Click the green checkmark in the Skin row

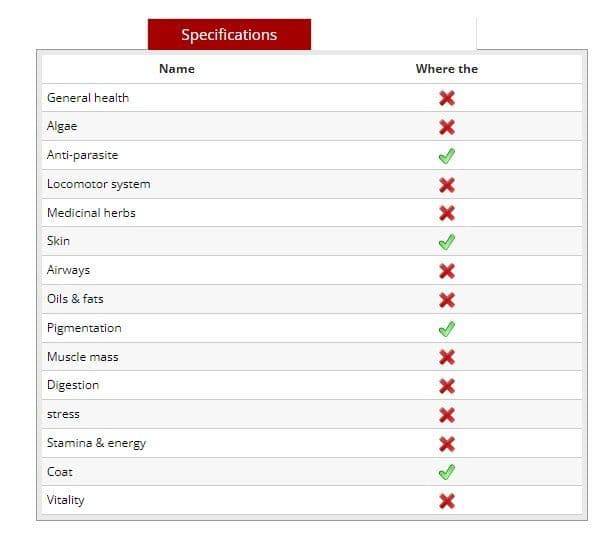447,242
